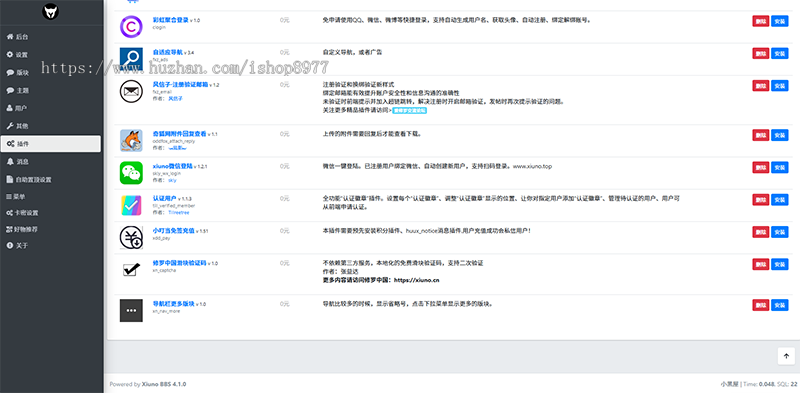Open the 导航栏更多版块 title link
The height and width of the screenshot is (393, 800).
point(173,304)
